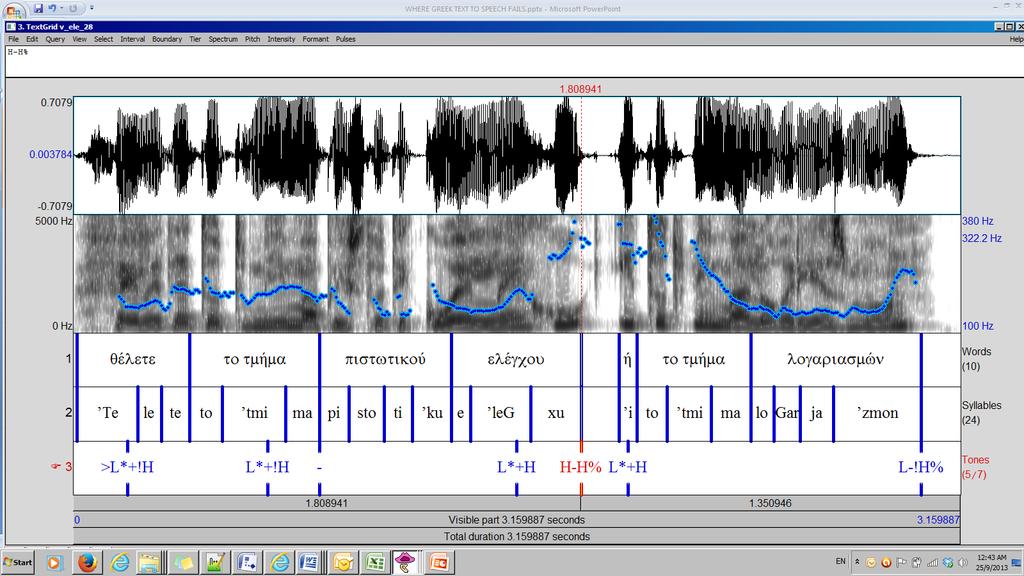Select the syllable interval 'Te
This screenshot has height=576, width=1024.
(108, 413)
